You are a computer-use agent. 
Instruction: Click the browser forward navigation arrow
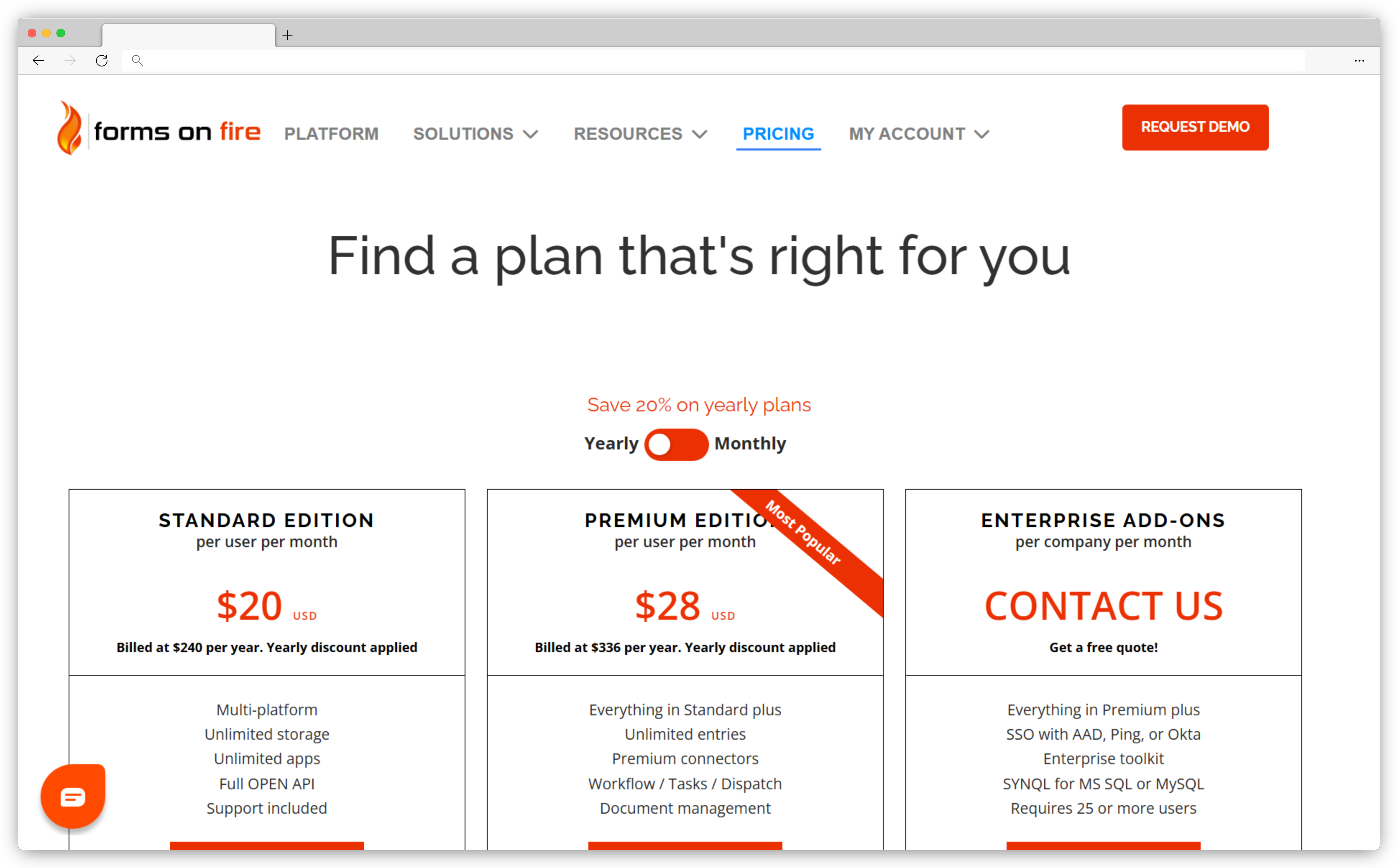click(70, 61)
